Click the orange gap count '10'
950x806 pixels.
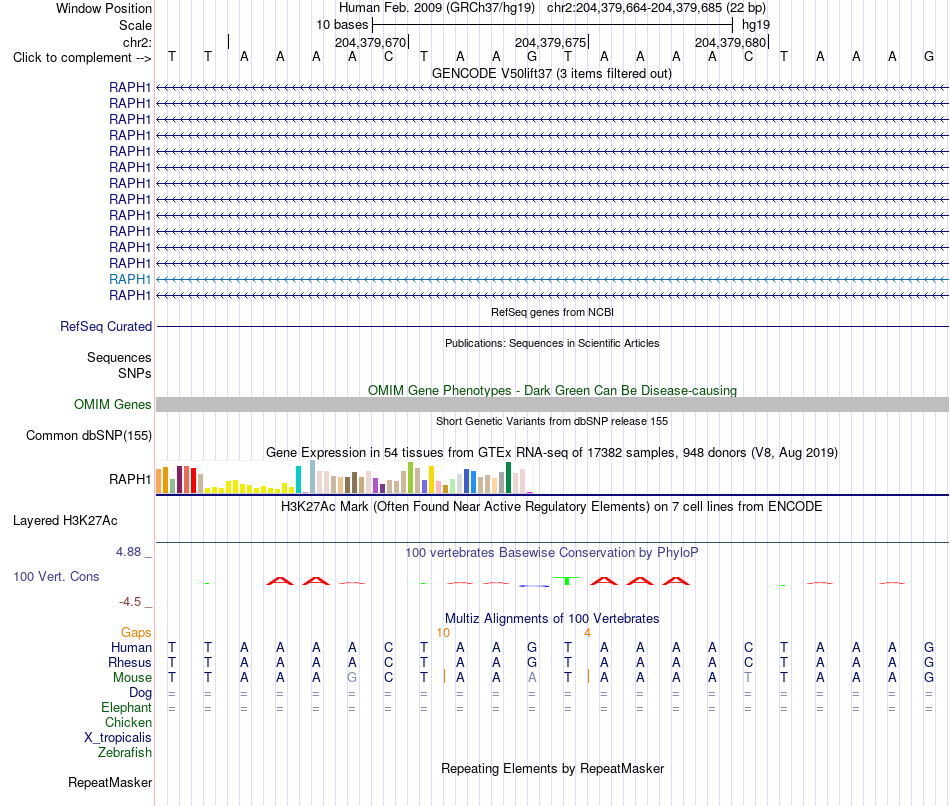tap(443, 633)
